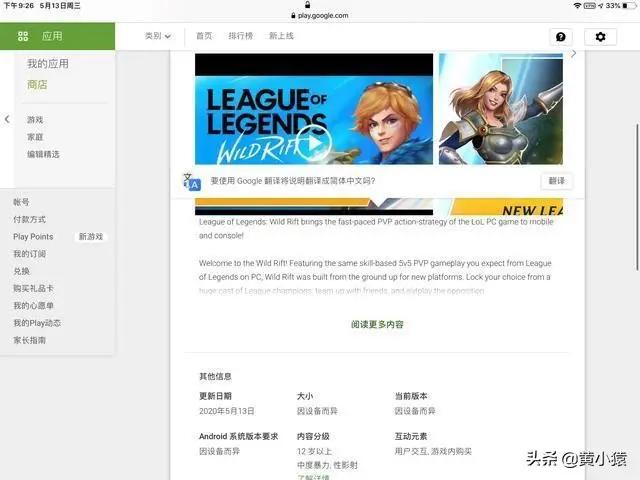
Task: Open 帐号 account page
Action: 21,202
